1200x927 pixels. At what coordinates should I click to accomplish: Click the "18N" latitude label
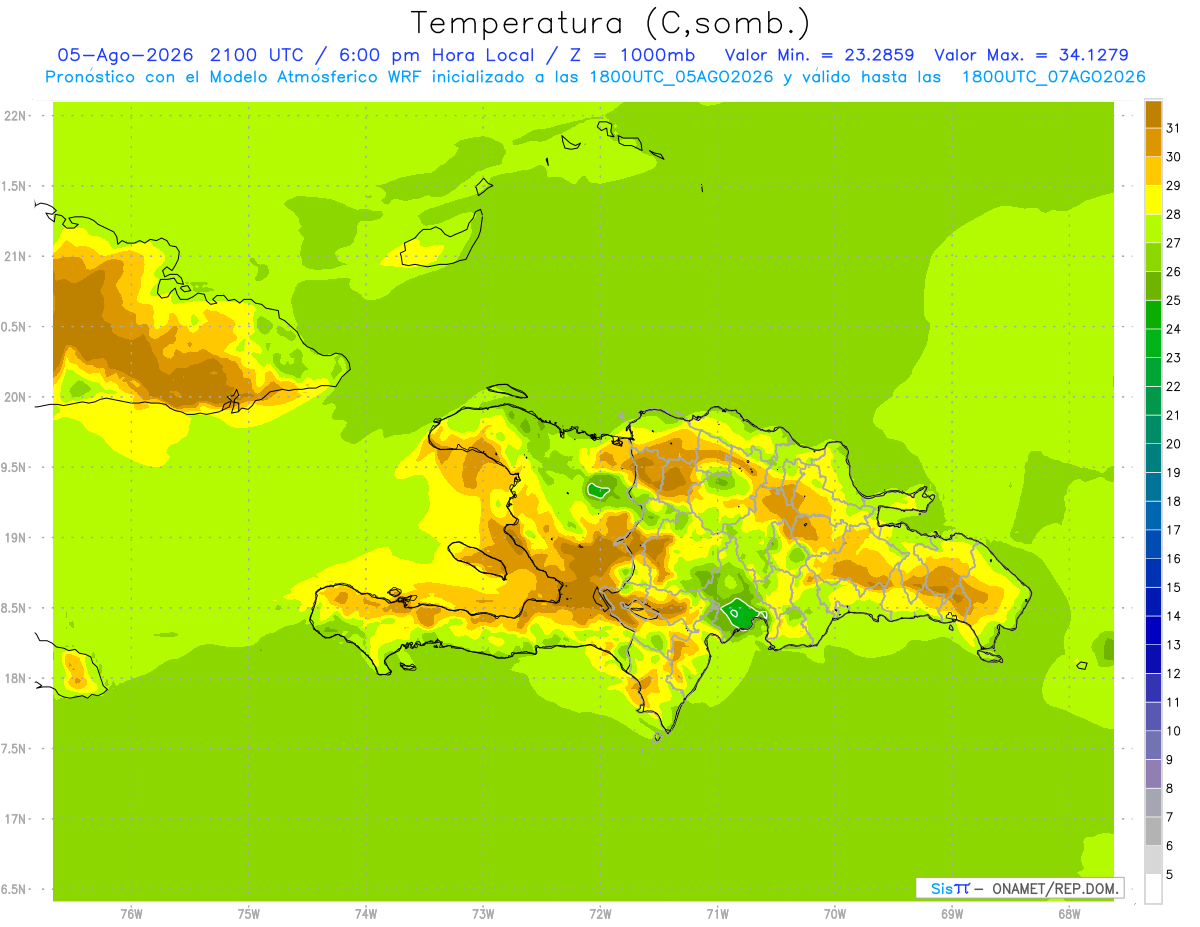[x=16, y=678]
